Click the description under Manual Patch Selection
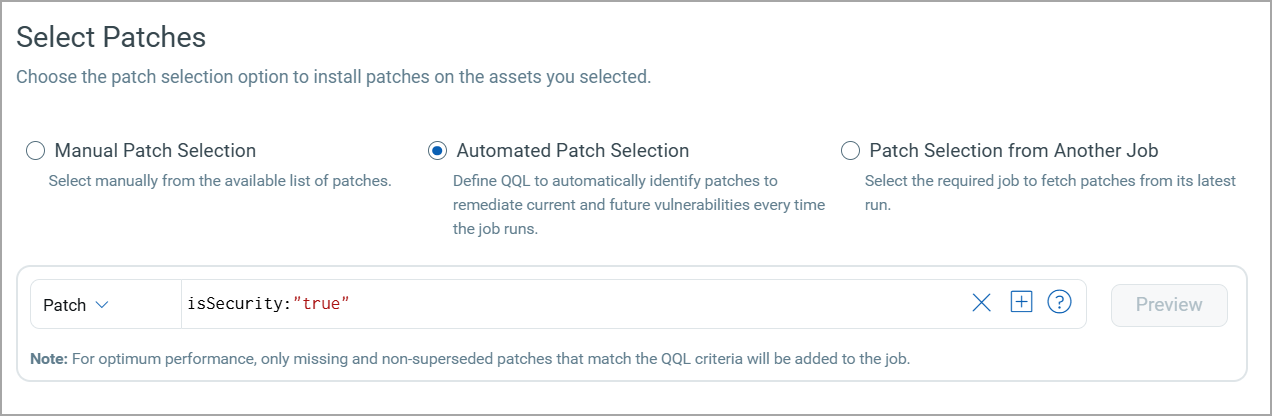 (x=219, y=181)
